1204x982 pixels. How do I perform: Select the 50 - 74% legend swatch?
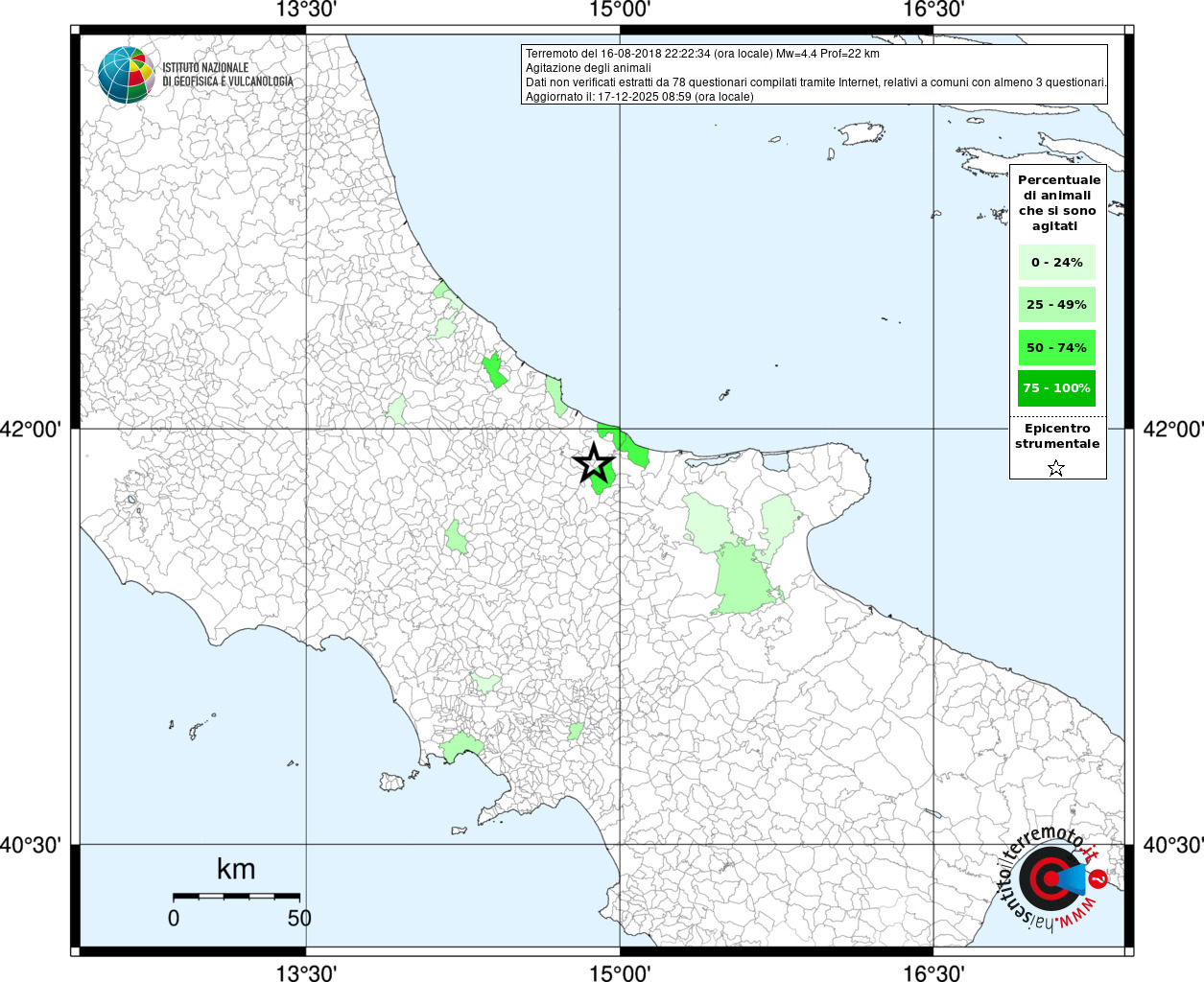(x=1056, y=347)
